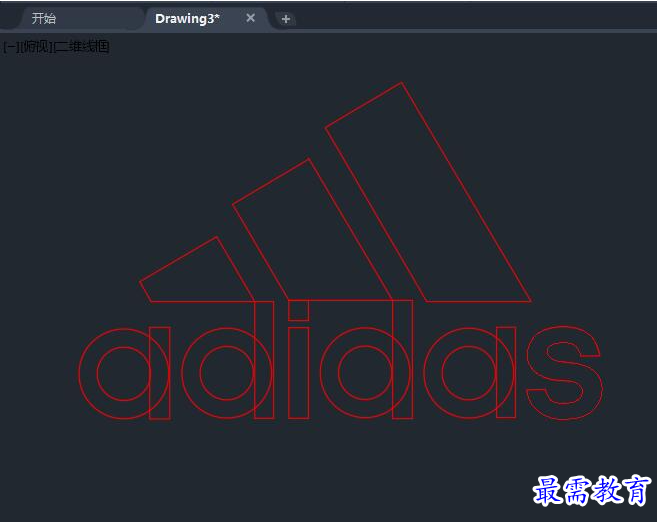Open the [-] viewport controls menu
This screenshot has height=522, width=657.
click(10, 47)
